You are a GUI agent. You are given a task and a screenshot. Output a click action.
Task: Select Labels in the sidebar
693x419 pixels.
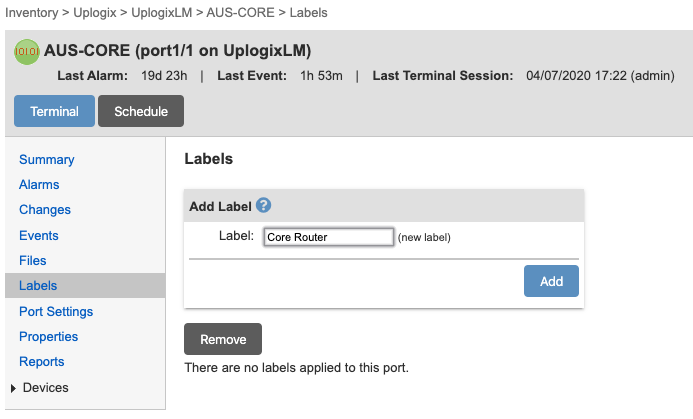click(x=38, y=286)
